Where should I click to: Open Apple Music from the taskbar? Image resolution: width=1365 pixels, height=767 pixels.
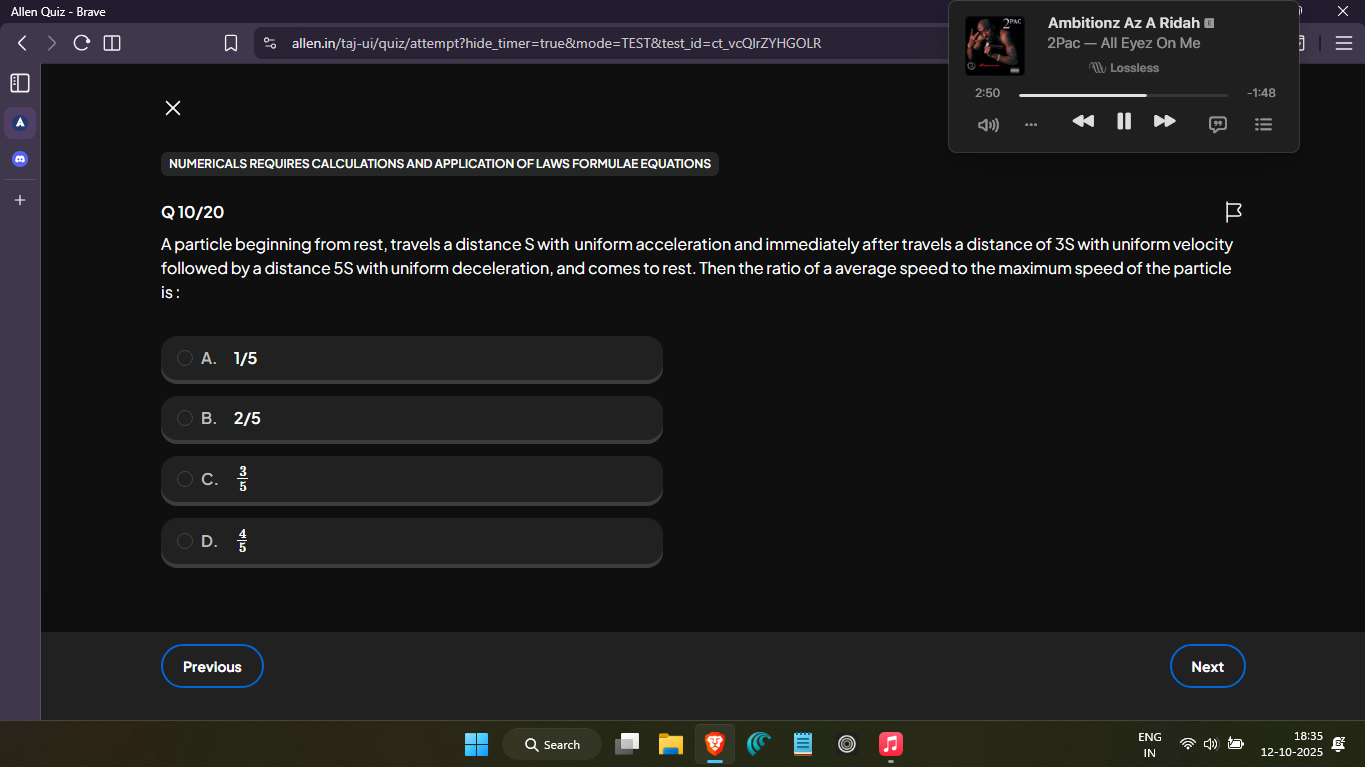[x=890, y=744]
